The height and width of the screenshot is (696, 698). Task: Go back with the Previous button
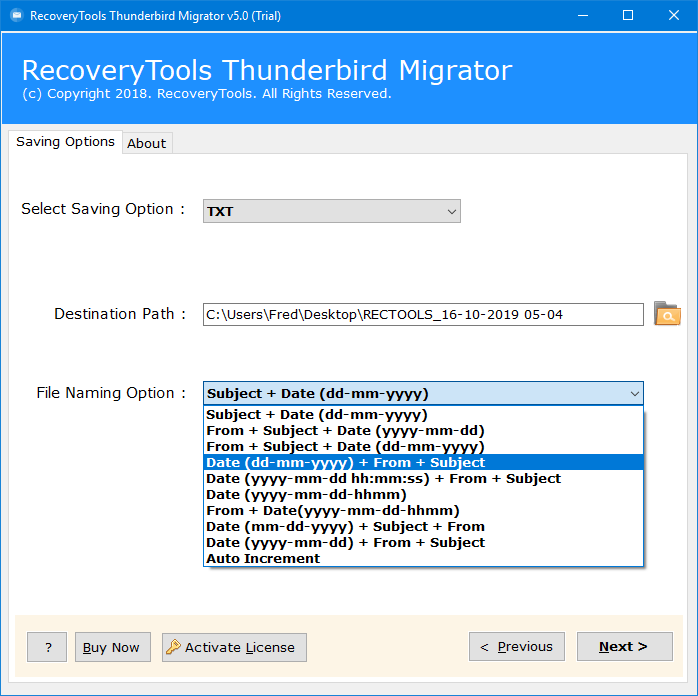pyautogui.click(x=517, y=646)
